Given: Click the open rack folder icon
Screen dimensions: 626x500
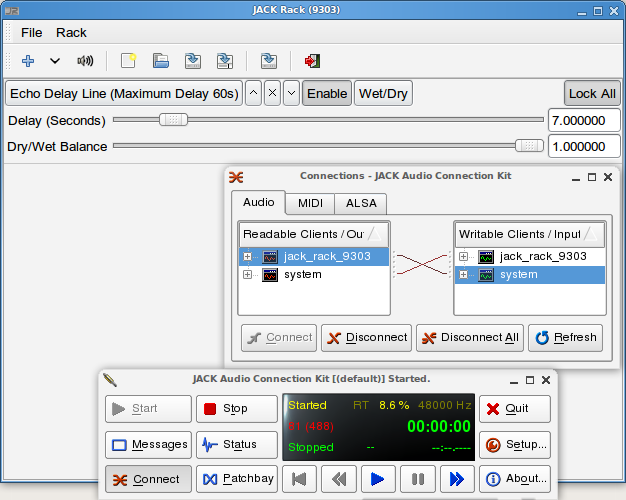Looking at the screenshot, I should pos(161,61).
